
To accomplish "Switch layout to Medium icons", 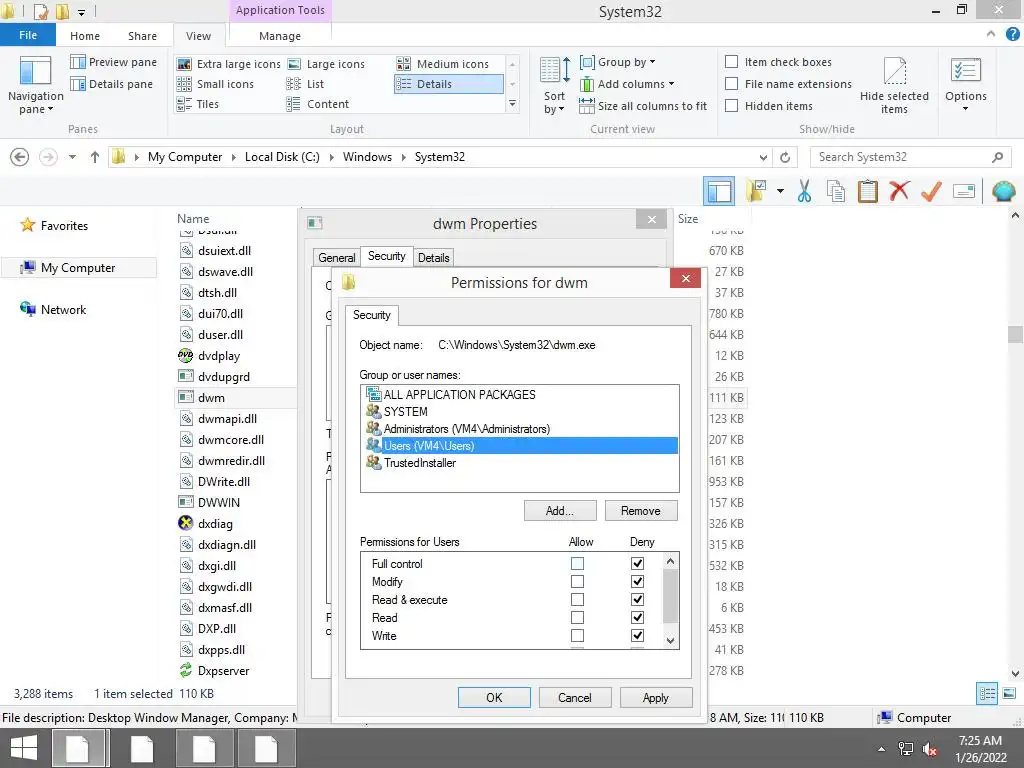I will coord(443,64).
